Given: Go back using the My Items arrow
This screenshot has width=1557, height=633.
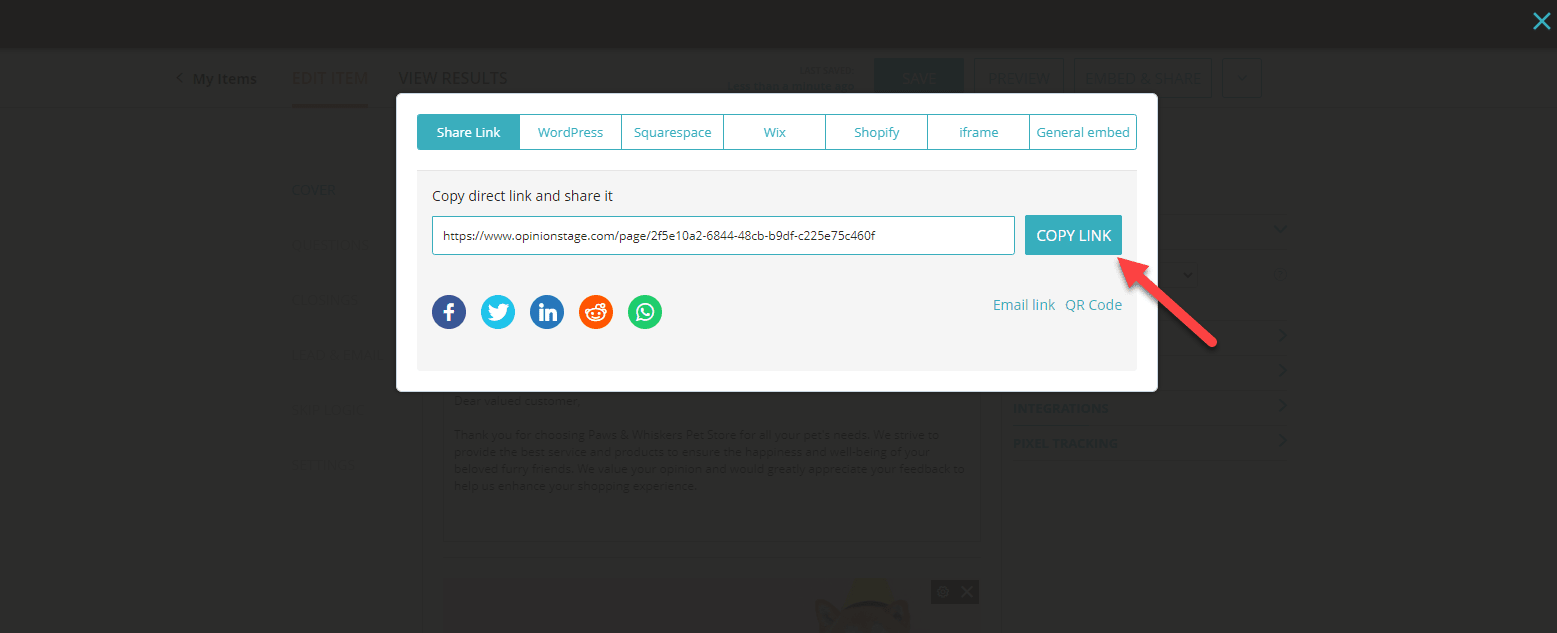Looking at the screenshot, I should pos(179,78).
